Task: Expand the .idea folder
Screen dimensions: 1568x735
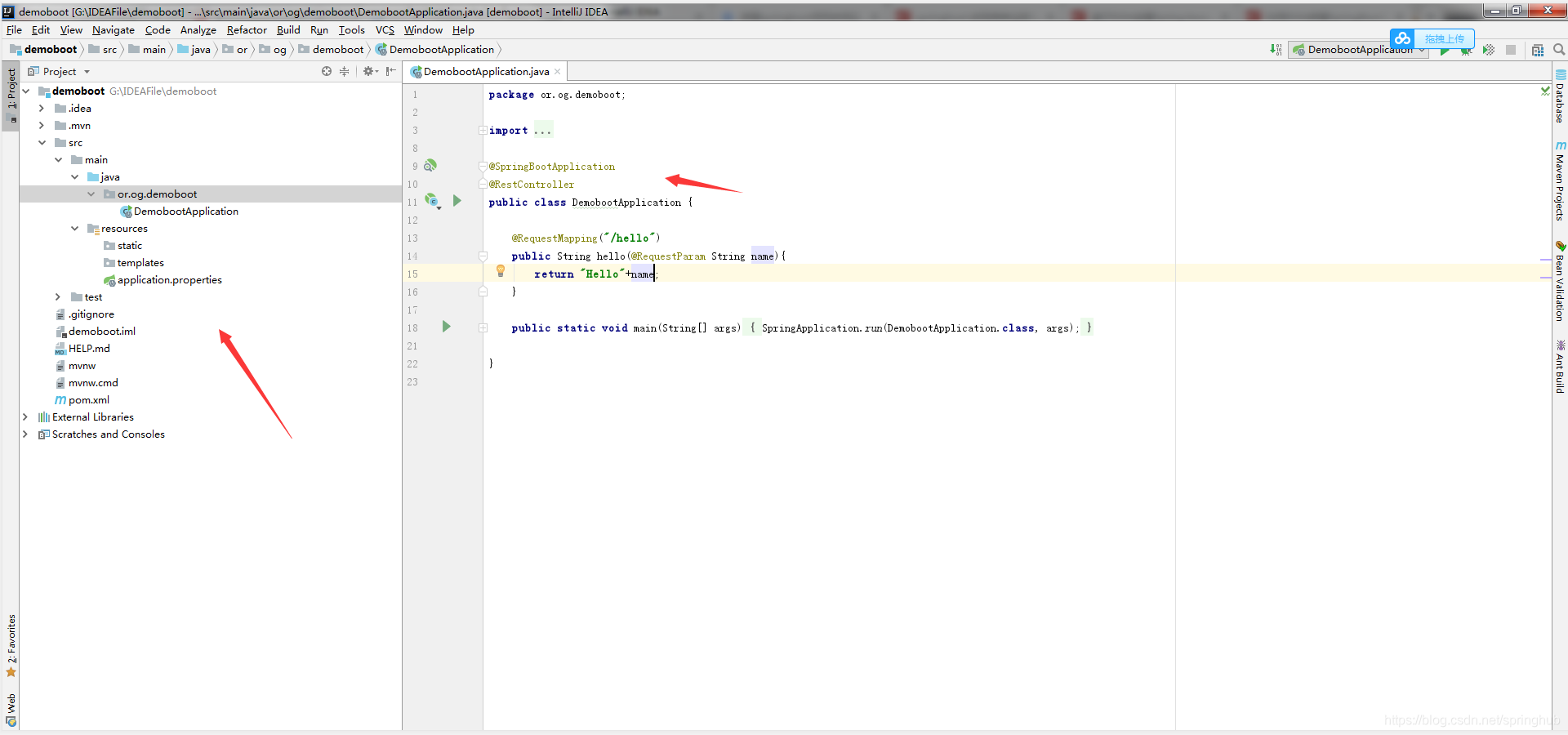Action: pyautogui.click(x=42, y=109)
